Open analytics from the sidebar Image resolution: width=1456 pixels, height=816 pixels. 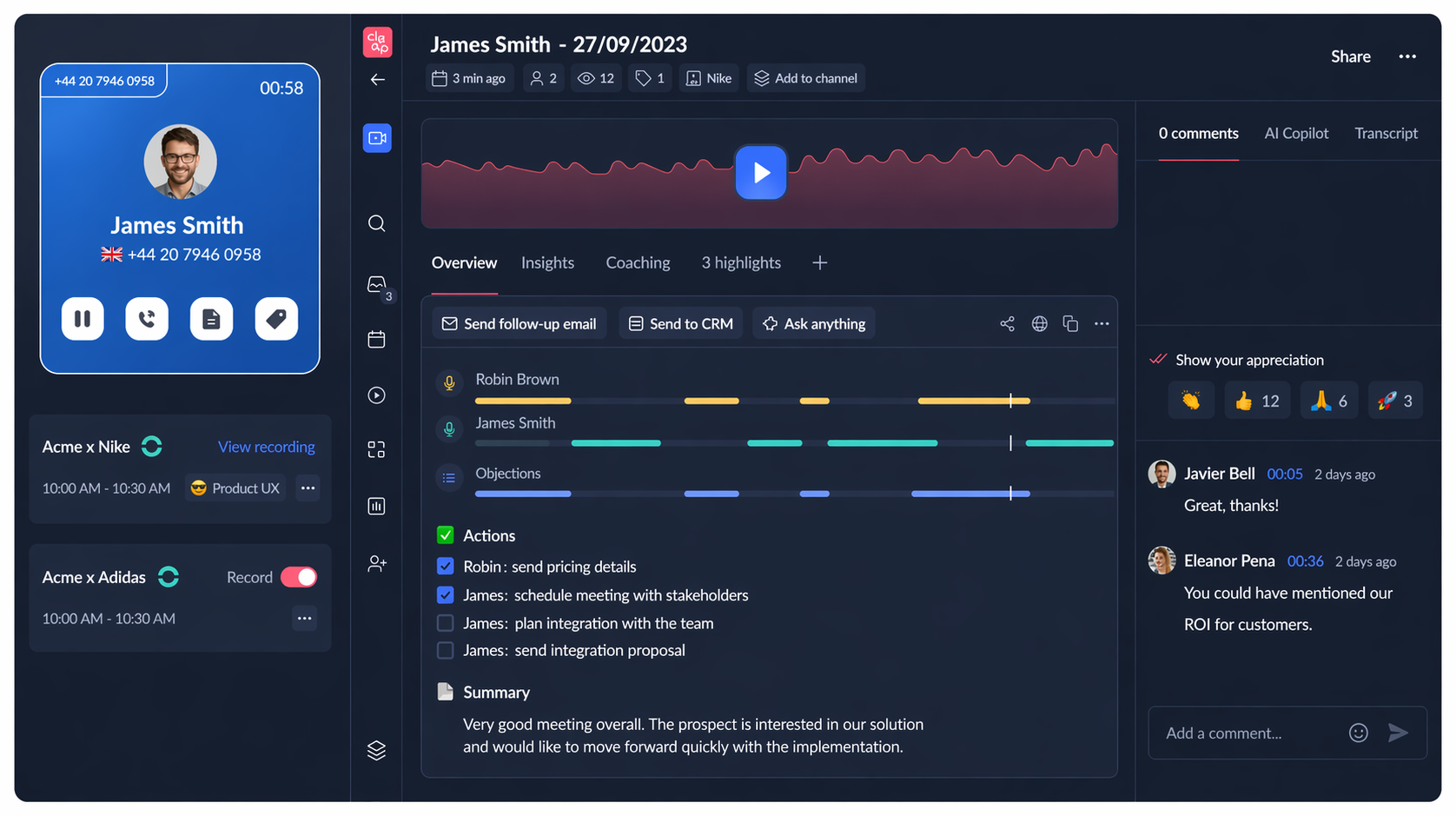point(376,505)
